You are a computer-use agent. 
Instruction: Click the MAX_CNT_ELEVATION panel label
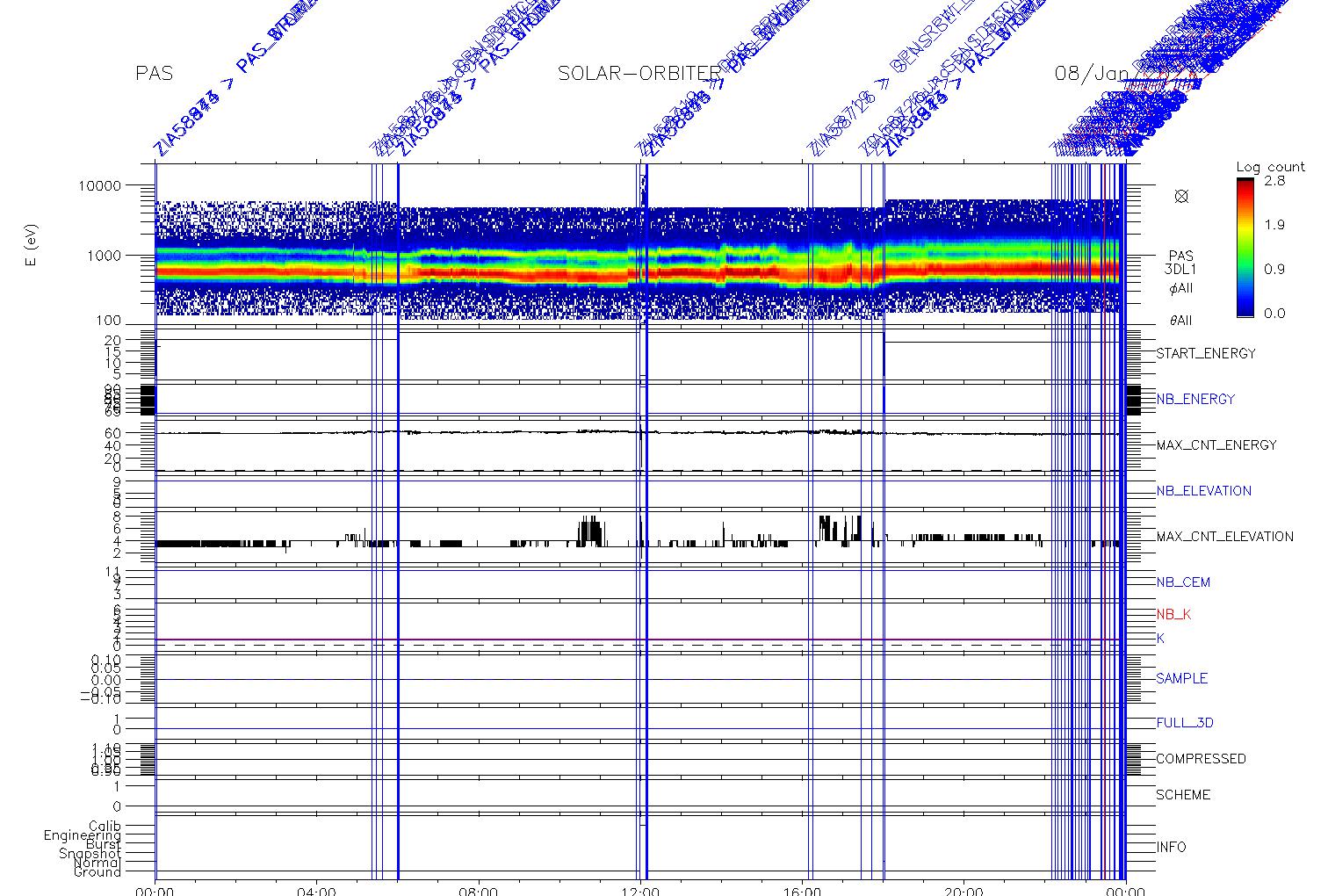tap(1224, 536)
